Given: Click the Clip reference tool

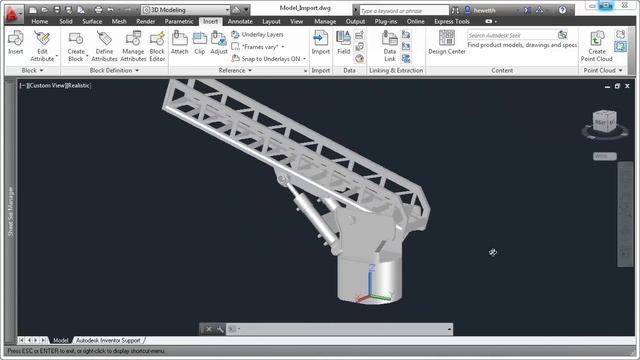Looking at the screenshot, I should (x=200, y=42).
